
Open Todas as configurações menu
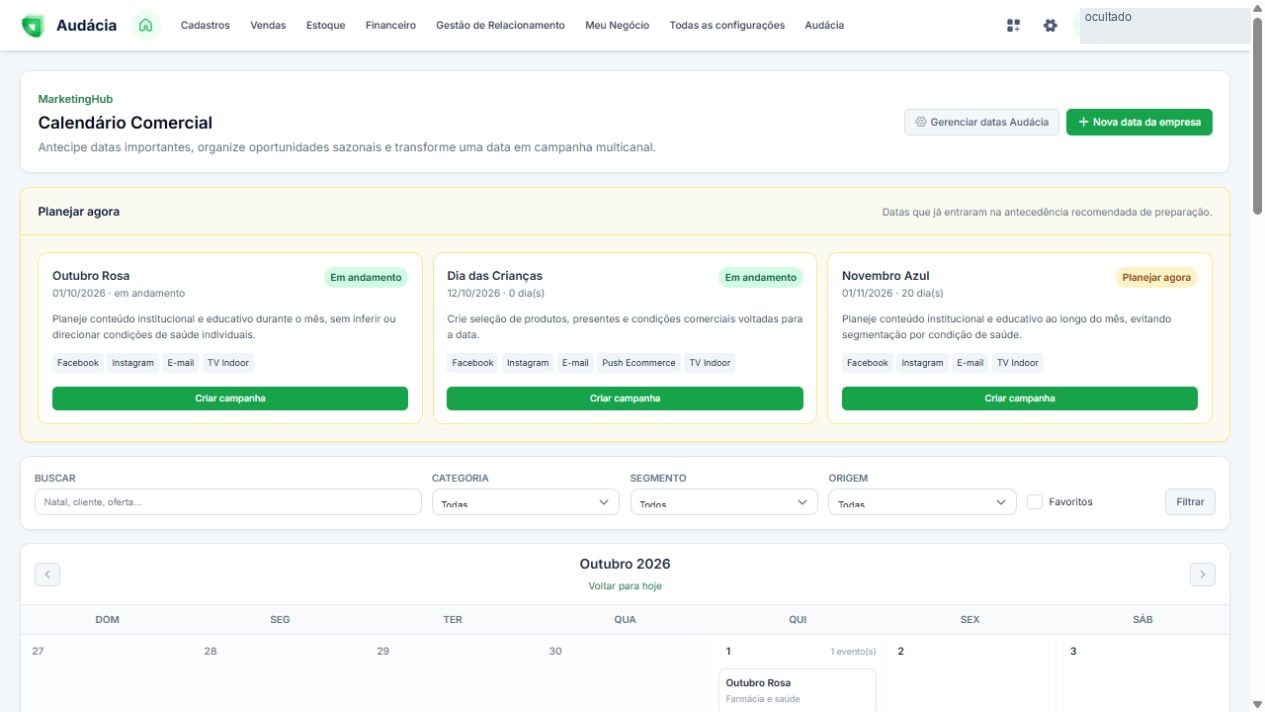click(727, 26)
